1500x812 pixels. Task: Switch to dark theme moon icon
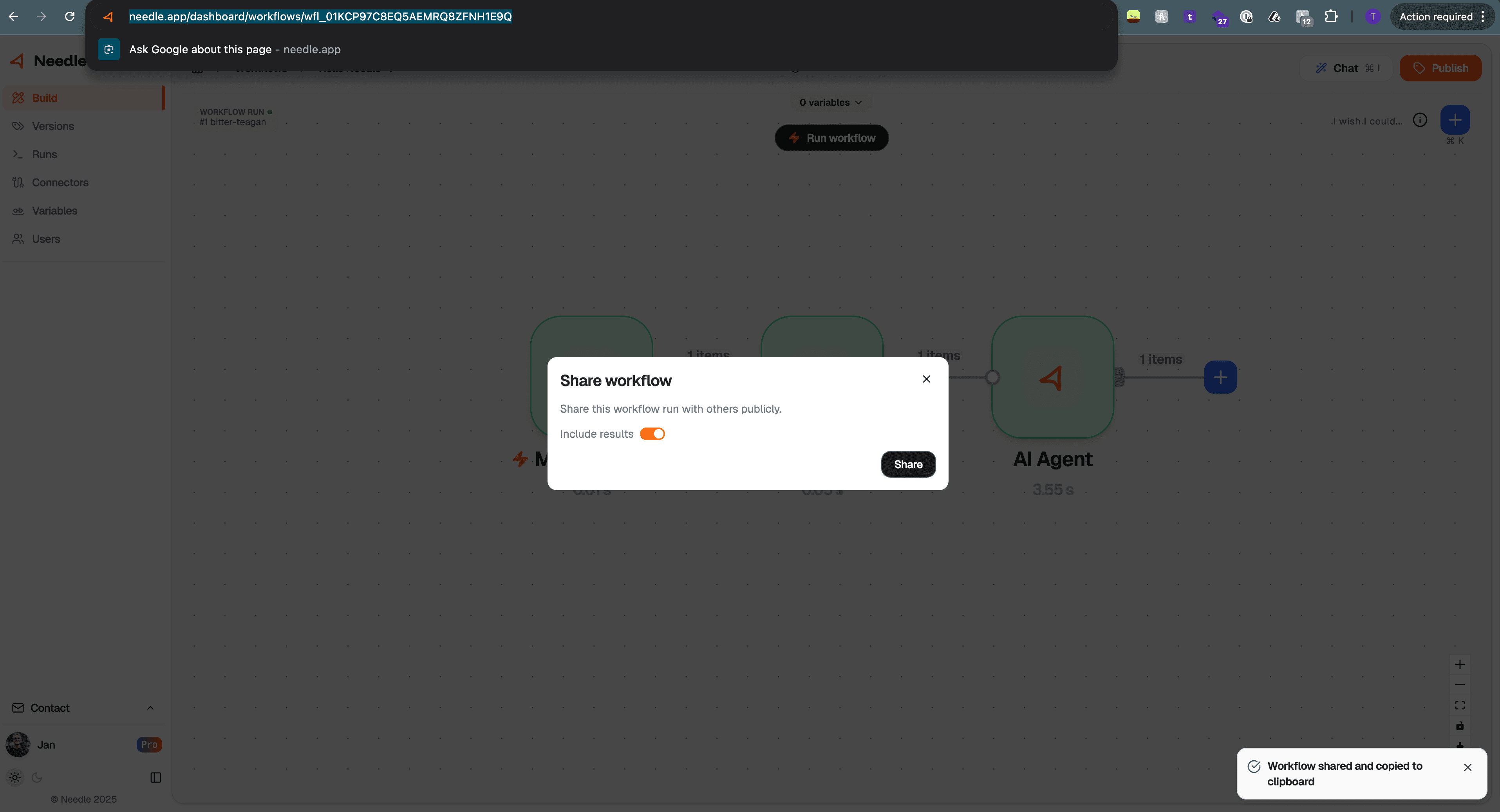click(37, 777)
